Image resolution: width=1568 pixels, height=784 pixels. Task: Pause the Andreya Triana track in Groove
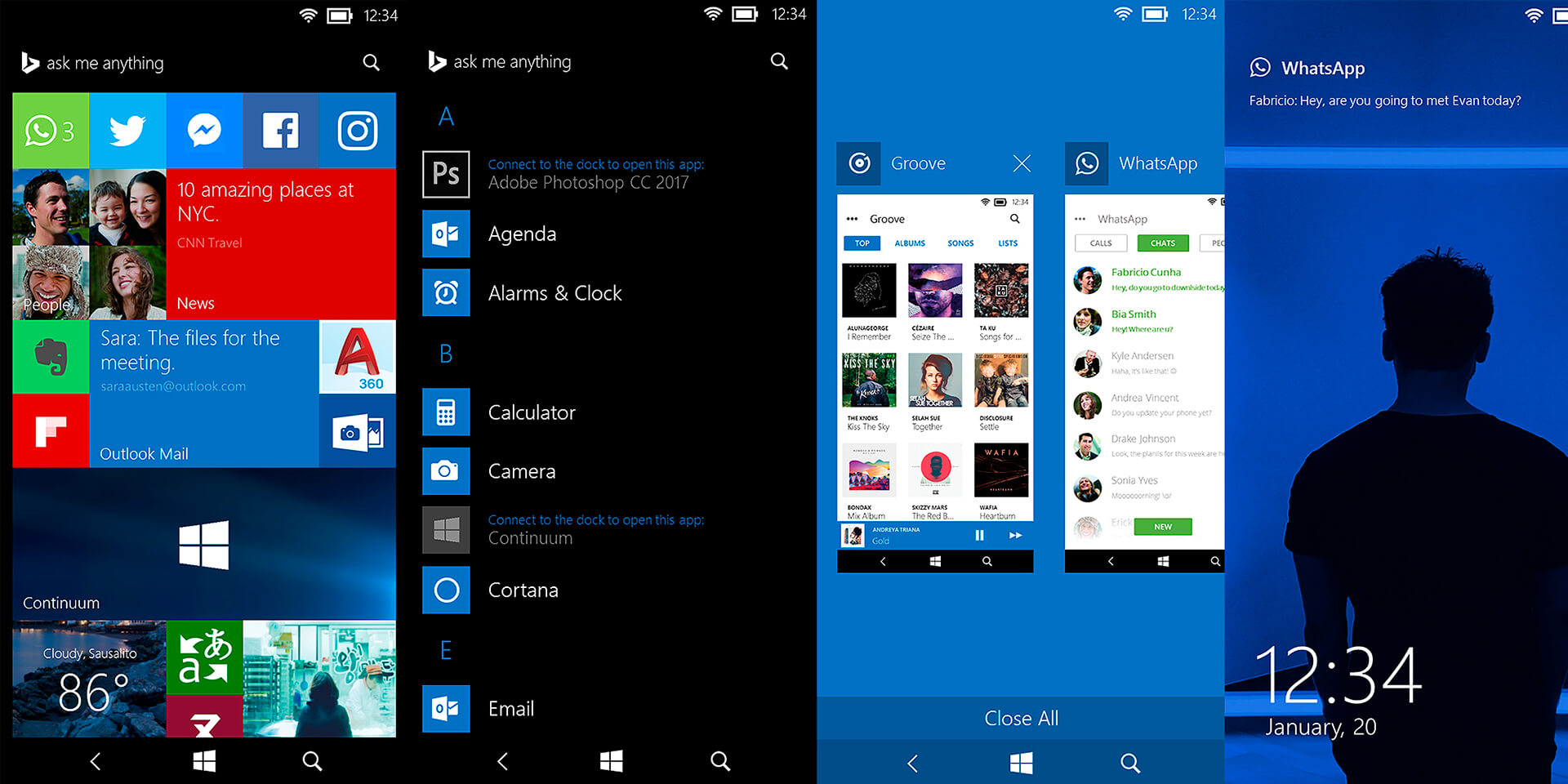point(979,536)
